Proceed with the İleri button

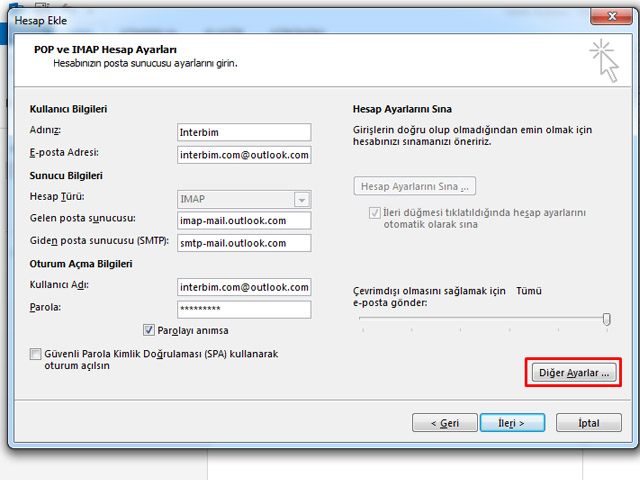pyautogui.click(x=511, y=423)
